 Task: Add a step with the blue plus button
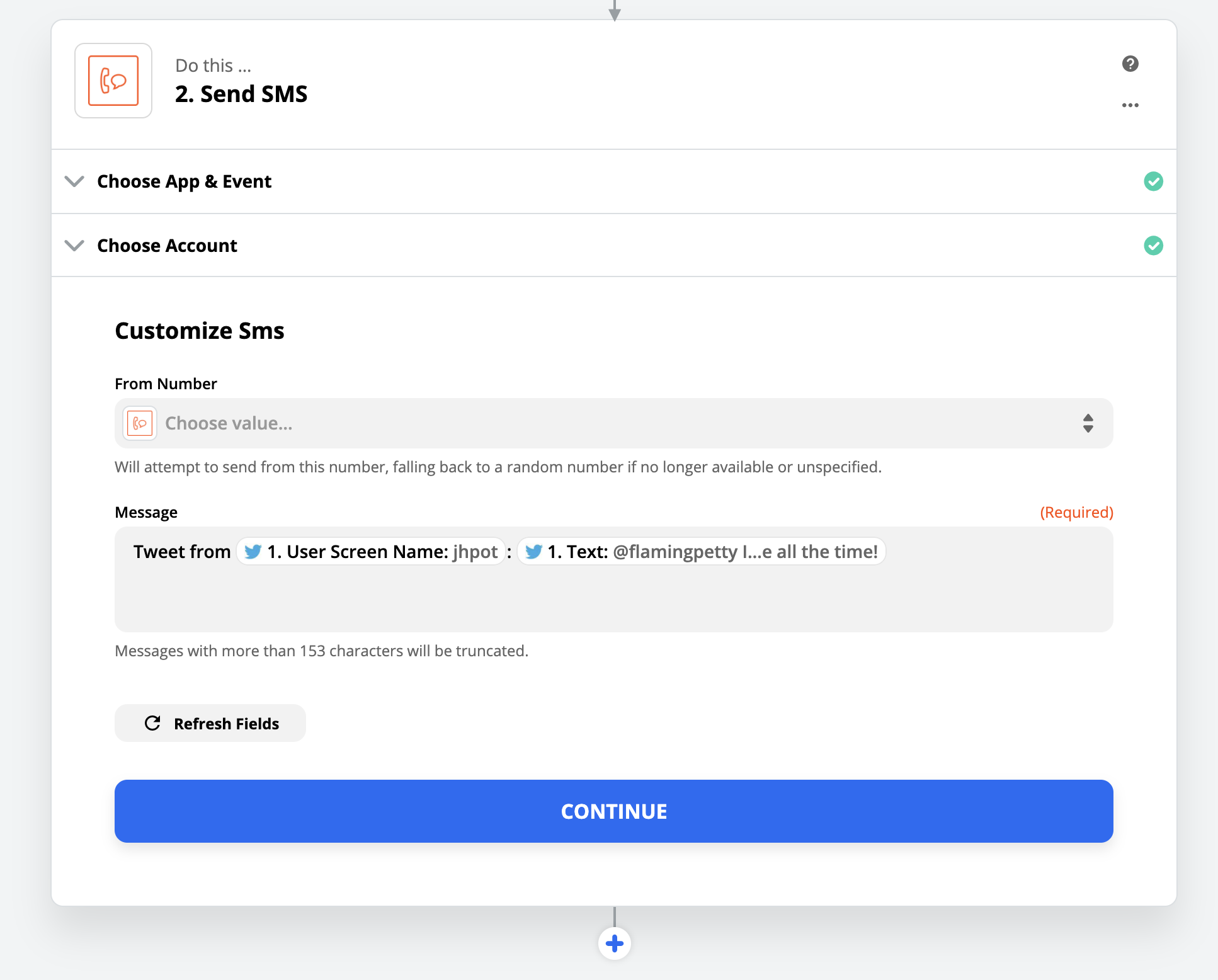[x=615, y=943]
